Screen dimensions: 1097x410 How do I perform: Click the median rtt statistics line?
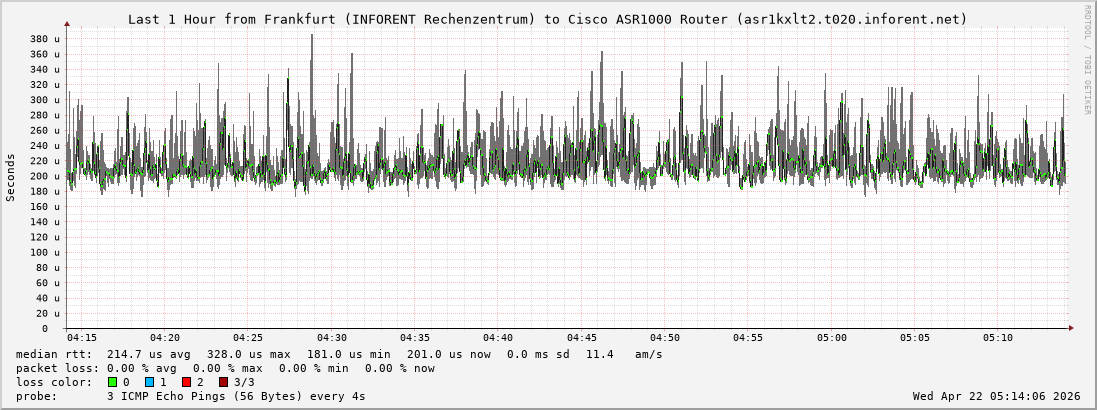click(339, 354)
